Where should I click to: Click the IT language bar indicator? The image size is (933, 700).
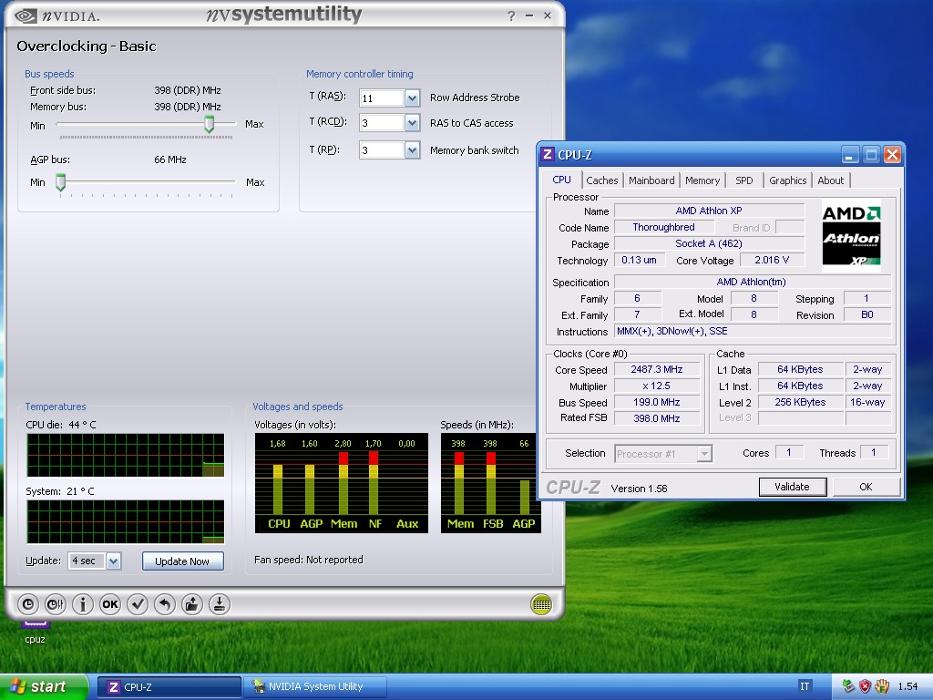tap(804, 686)
